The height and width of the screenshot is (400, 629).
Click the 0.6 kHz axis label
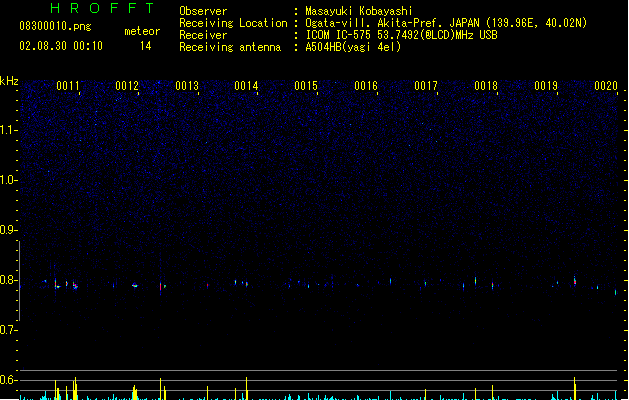pyautogui.click(x=8, y=380)
